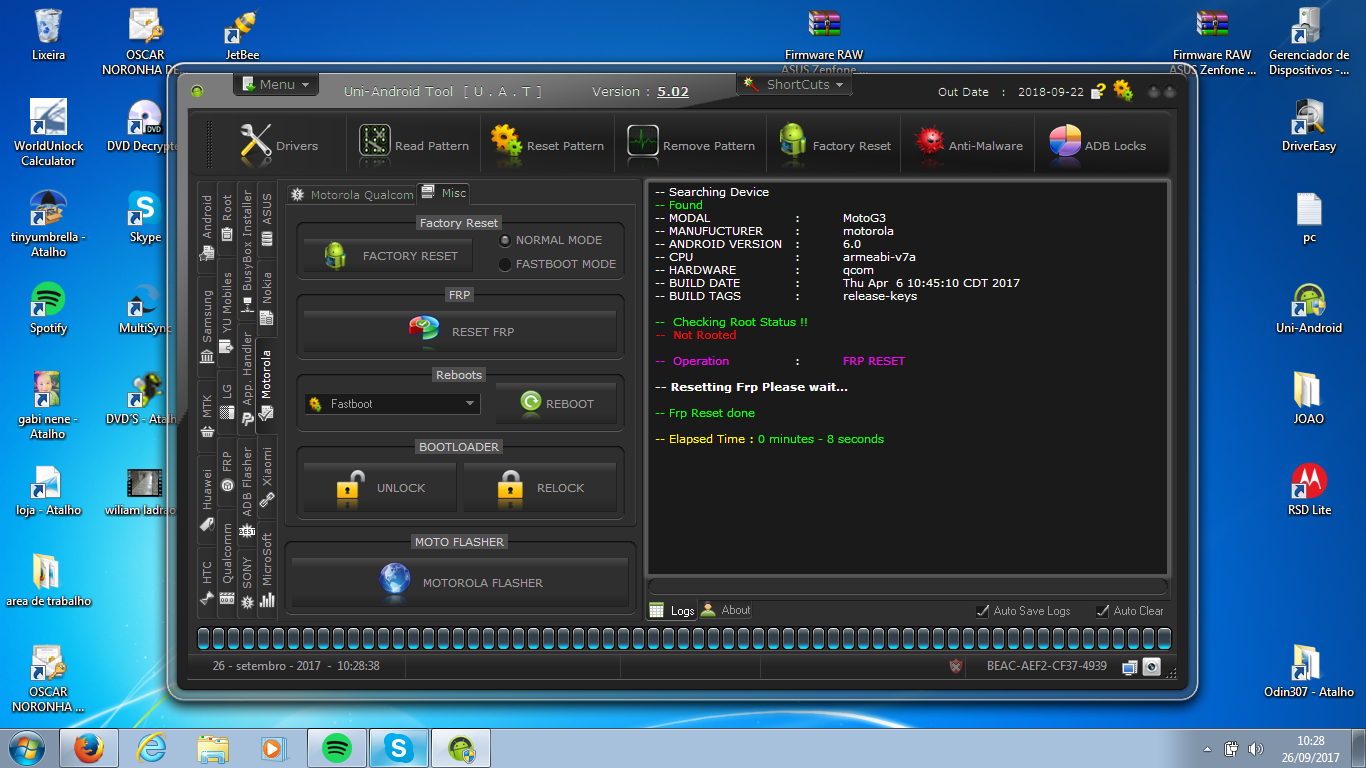The image size is (1366, 768).
Task: Click the REBOOT button
Action: coord(557,403)
